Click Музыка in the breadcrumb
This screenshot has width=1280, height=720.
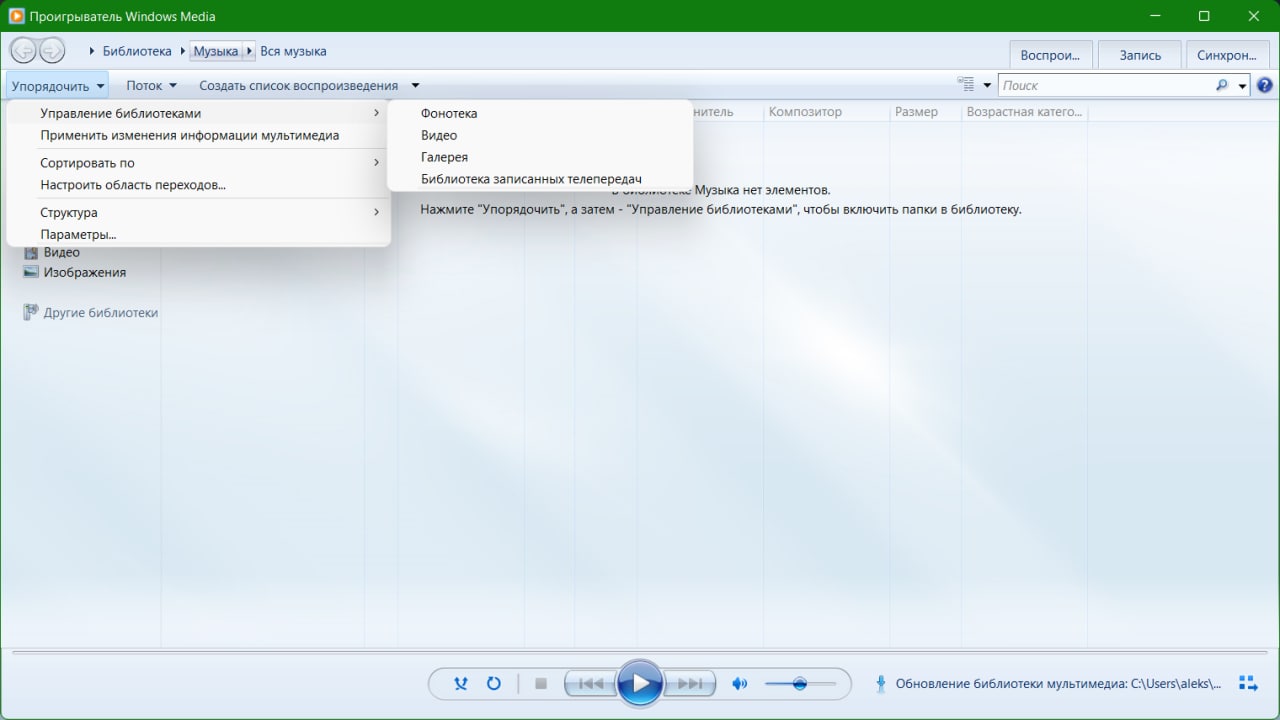tap(216, 51)
